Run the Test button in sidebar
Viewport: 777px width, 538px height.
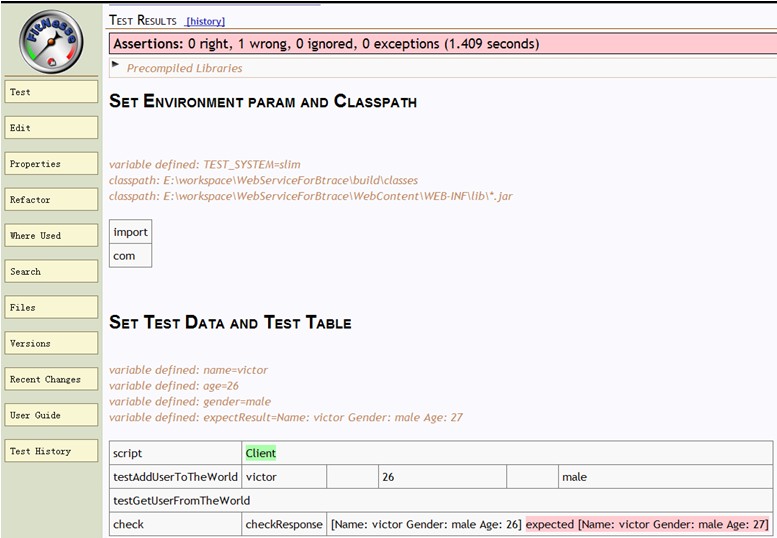click(51, 92)
